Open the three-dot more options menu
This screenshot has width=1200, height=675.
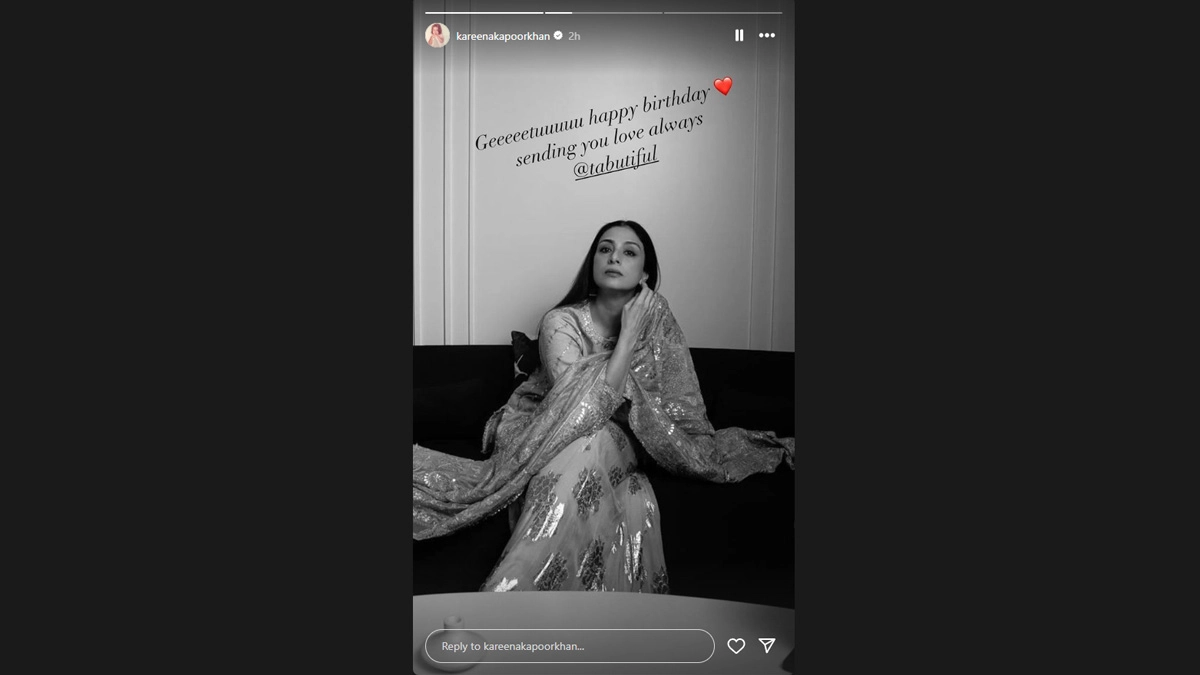point(767,35)
